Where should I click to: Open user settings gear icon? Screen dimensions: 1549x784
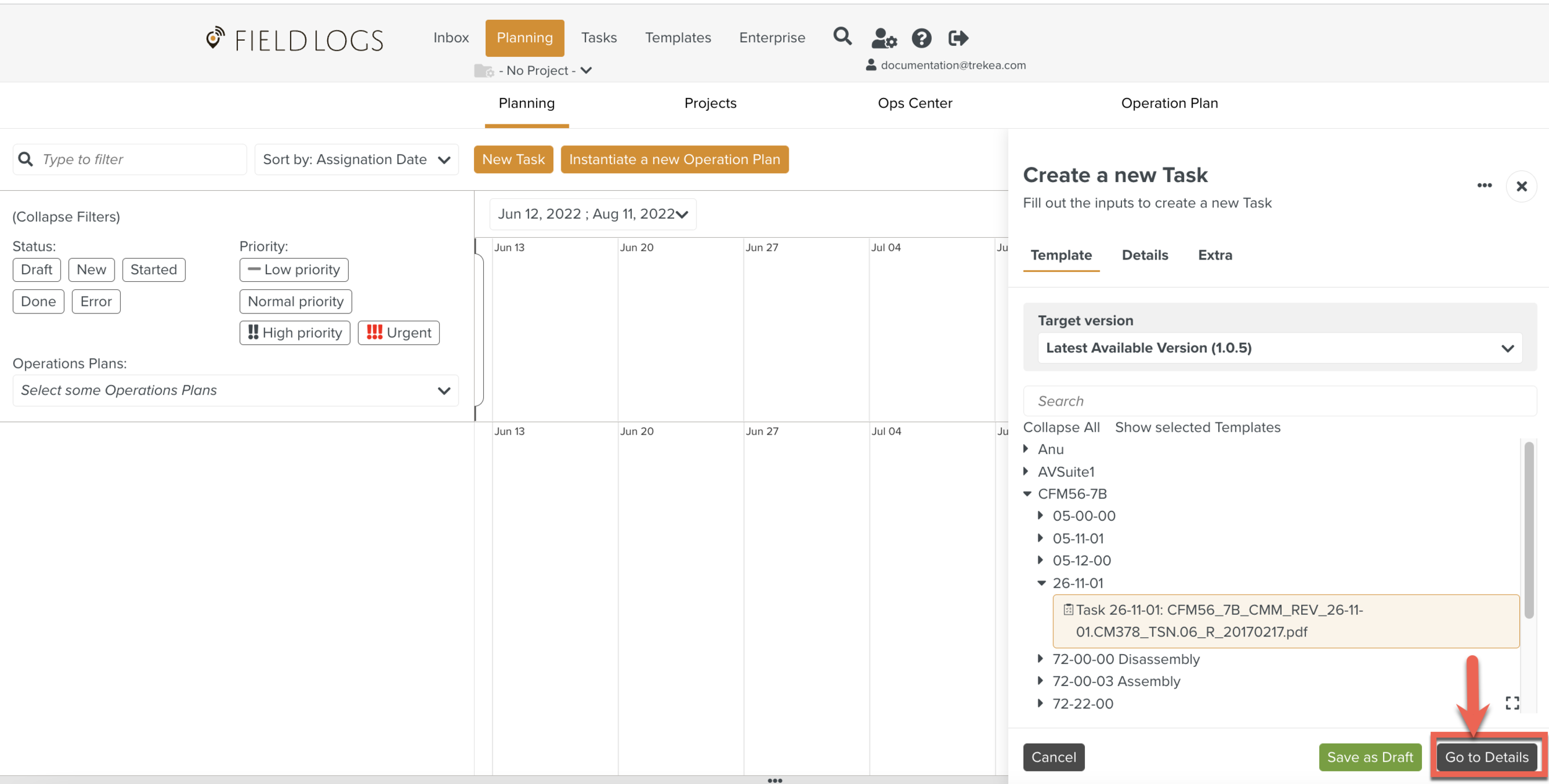884,38
